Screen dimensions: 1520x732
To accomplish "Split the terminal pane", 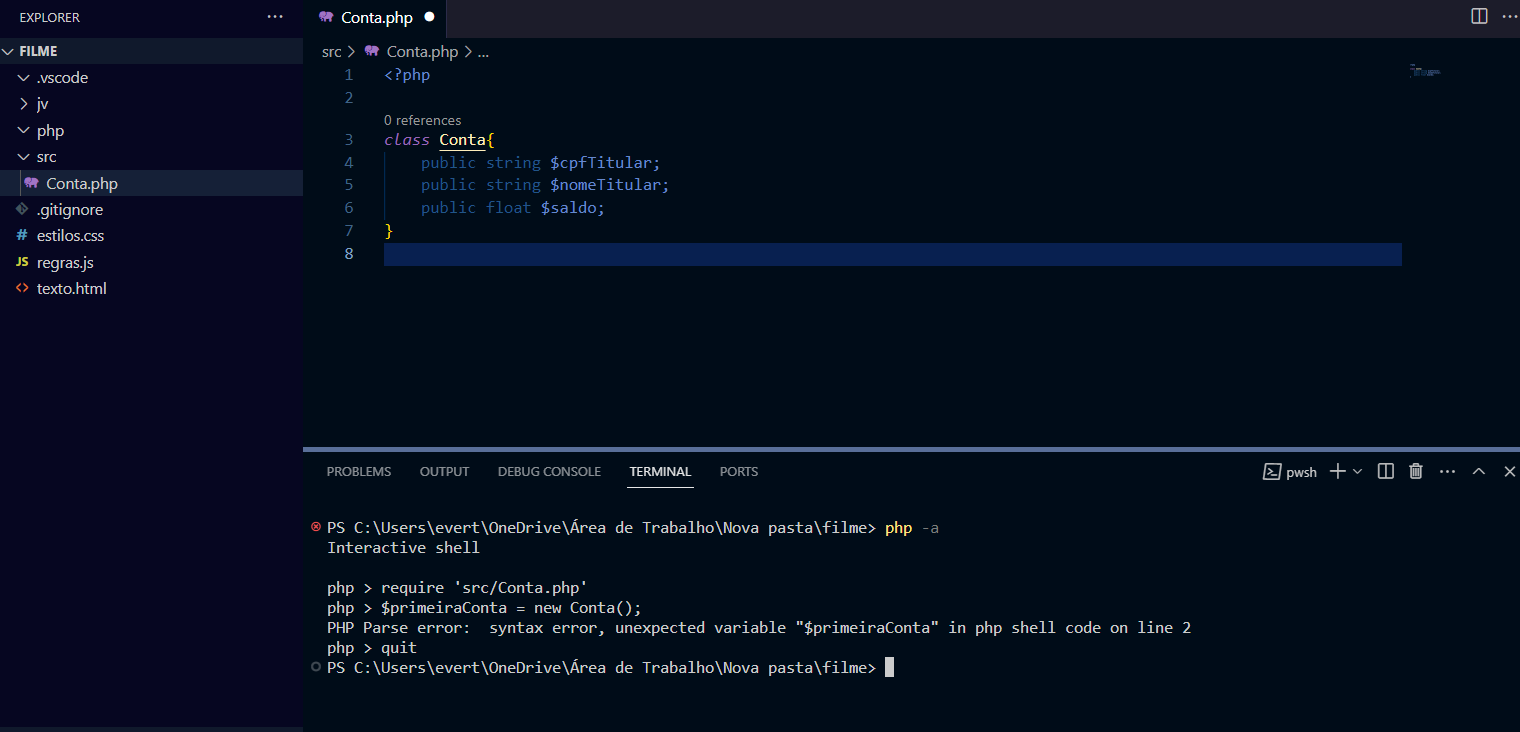I will click(1386, 472).
